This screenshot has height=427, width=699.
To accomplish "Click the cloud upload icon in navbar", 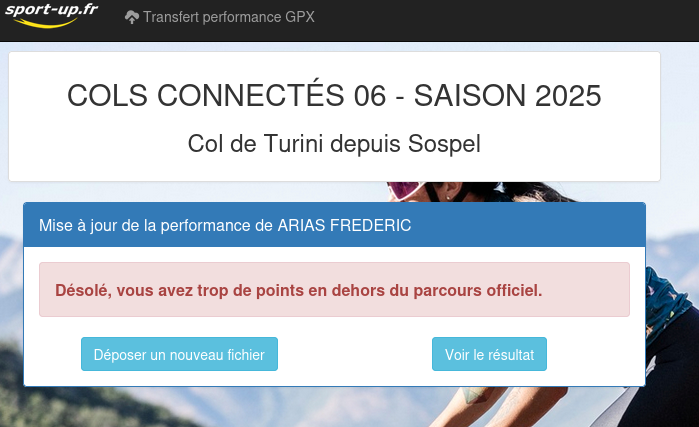I will 132,17.
